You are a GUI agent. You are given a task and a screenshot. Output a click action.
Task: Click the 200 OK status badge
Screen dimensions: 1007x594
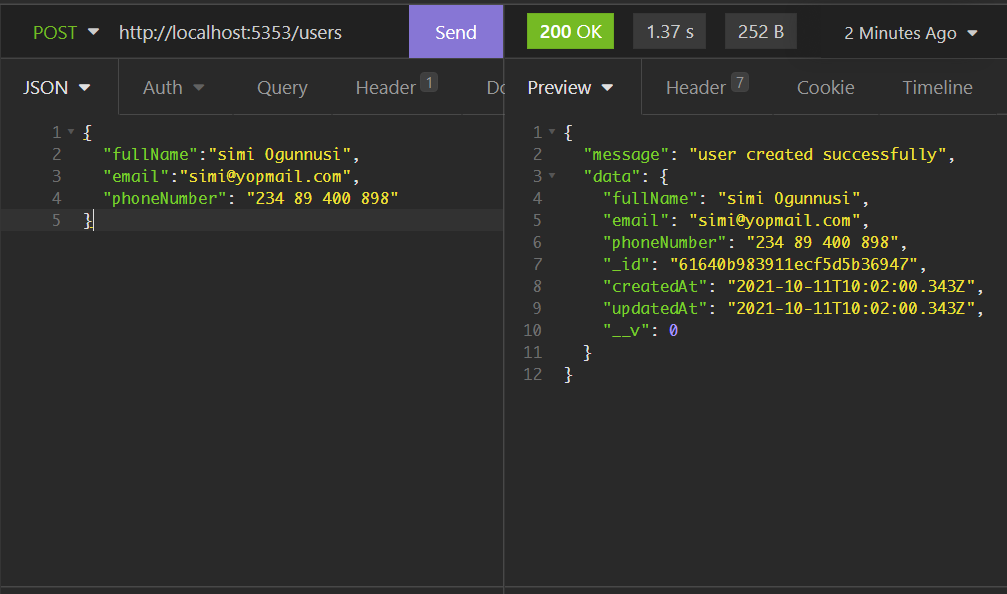570,31
